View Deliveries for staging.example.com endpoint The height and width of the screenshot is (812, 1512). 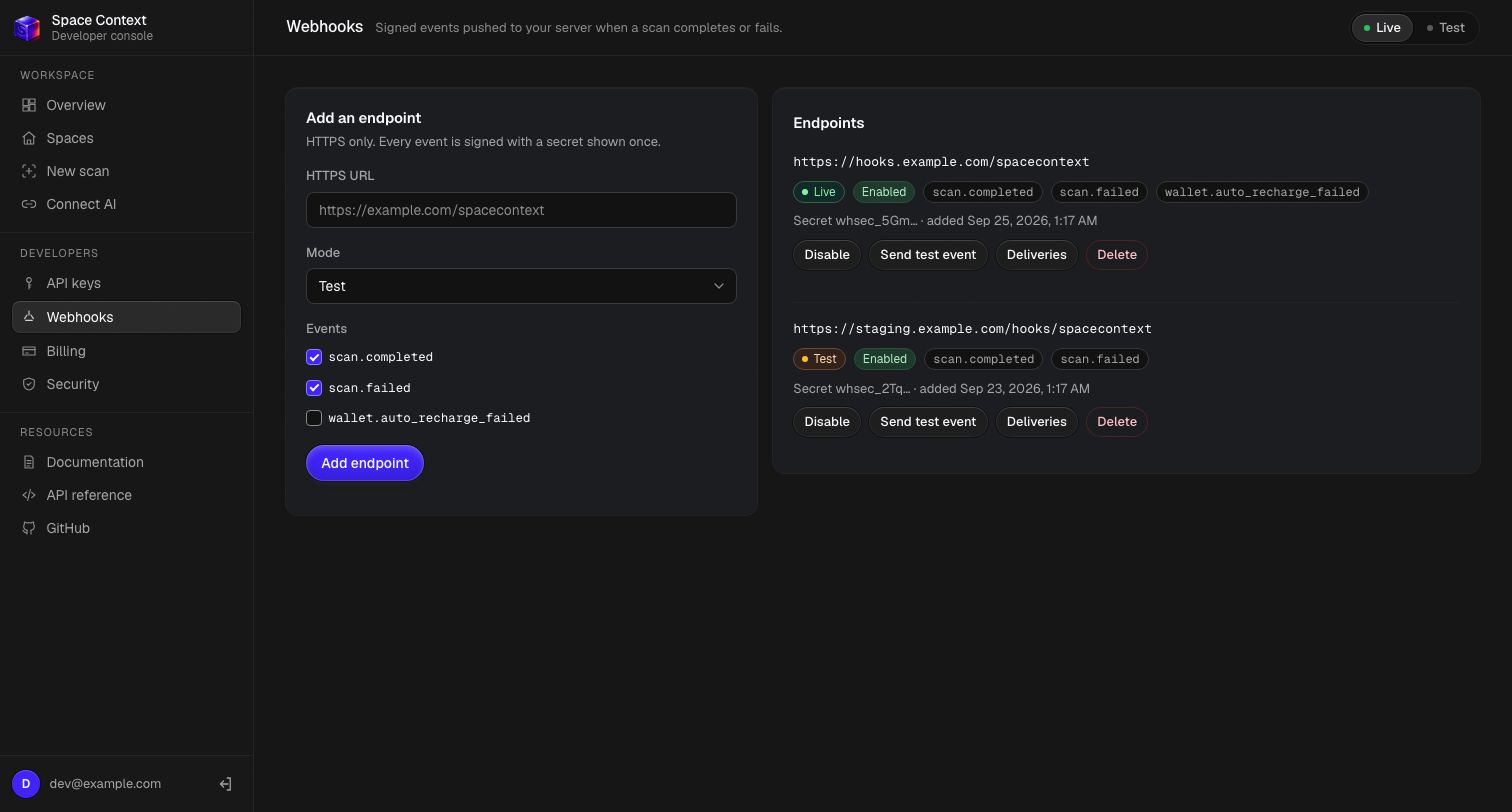pos(1036,421)
